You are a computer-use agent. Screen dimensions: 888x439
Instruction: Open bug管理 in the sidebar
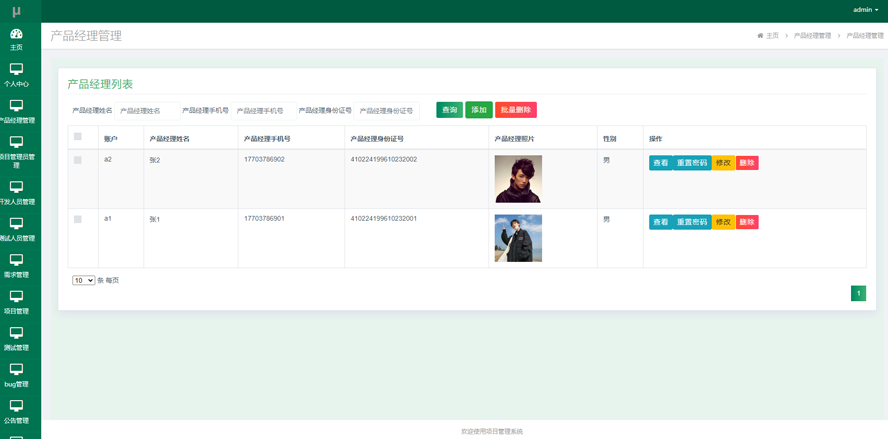[x=16, y=375]
